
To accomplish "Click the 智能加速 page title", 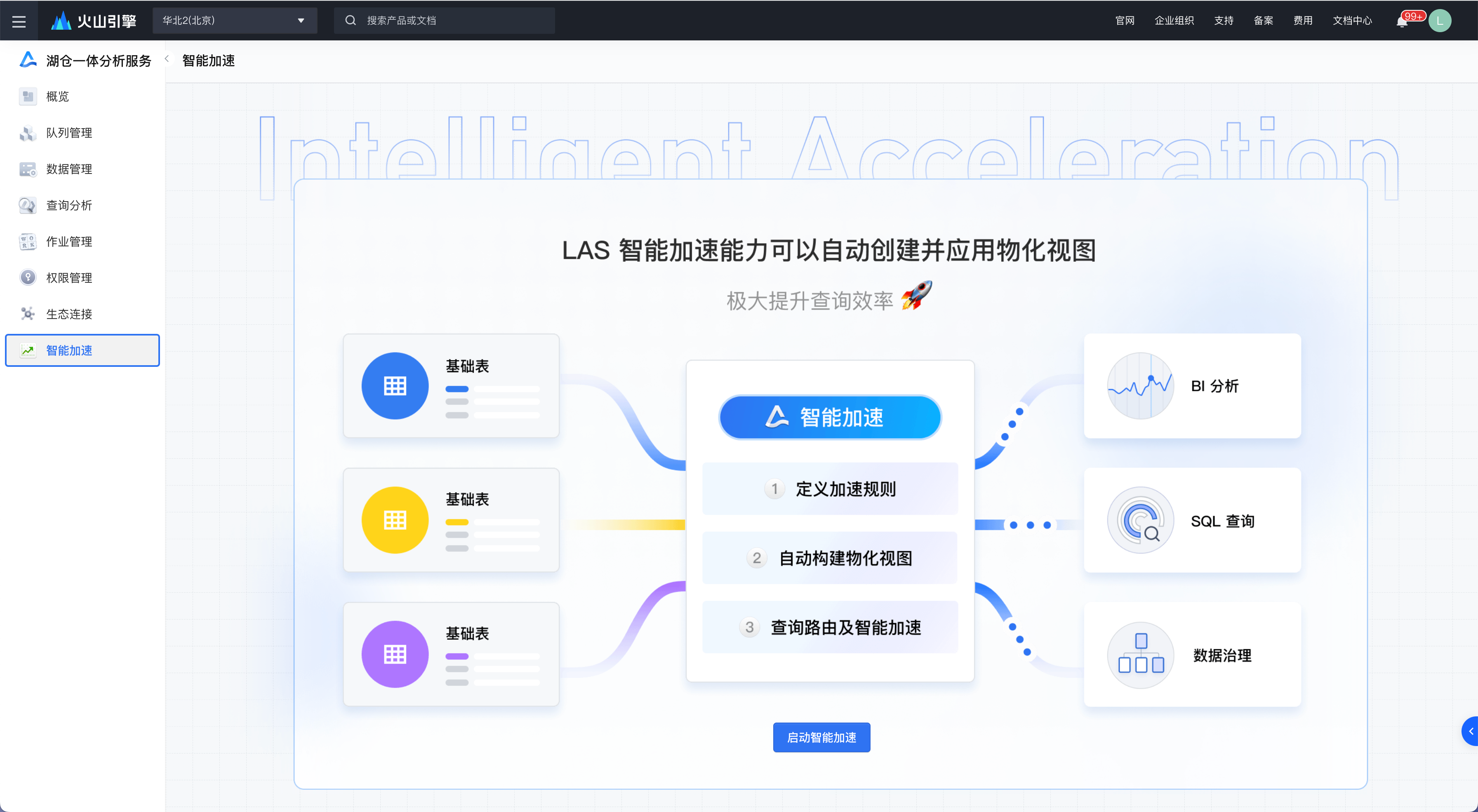I will 208,61.
